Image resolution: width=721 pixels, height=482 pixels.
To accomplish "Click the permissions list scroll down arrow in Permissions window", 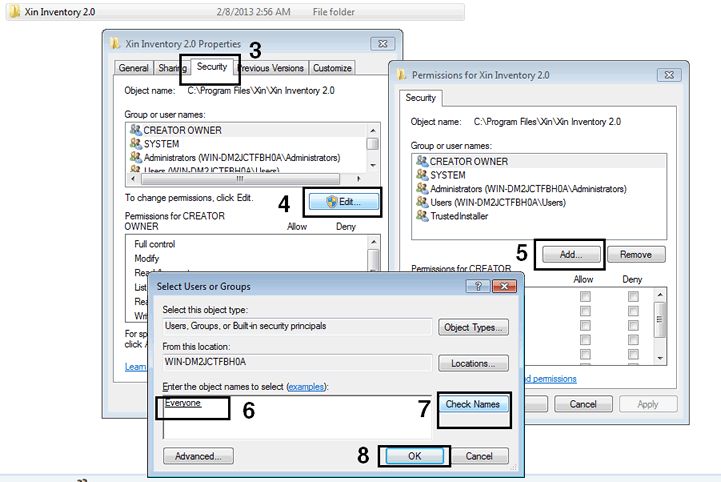I will tap(660, 358).
